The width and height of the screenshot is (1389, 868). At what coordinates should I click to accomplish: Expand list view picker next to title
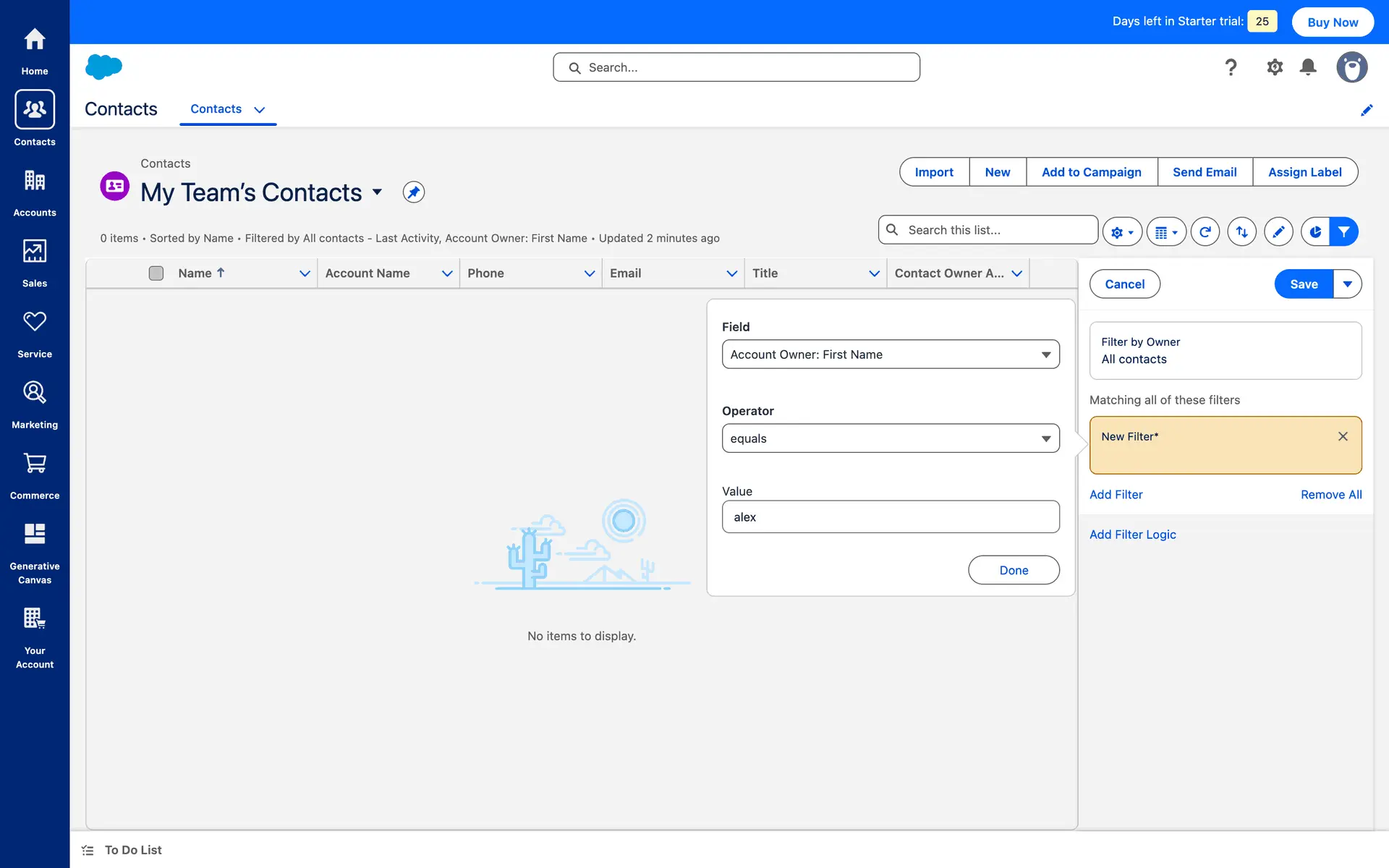tap(377, 192)
